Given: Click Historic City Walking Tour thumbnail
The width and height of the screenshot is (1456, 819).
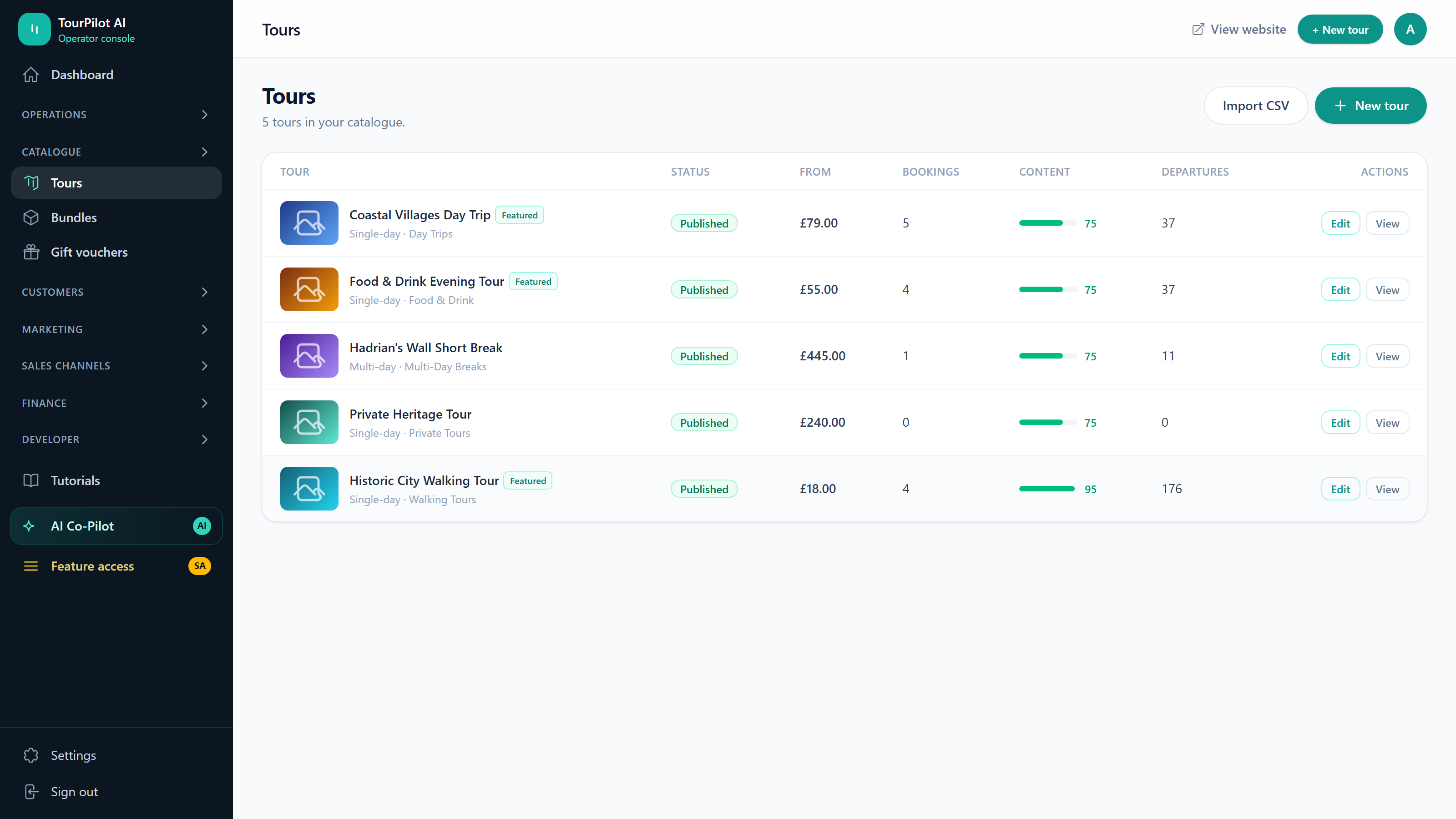Looking at the screenshot, I should point(309,489).
